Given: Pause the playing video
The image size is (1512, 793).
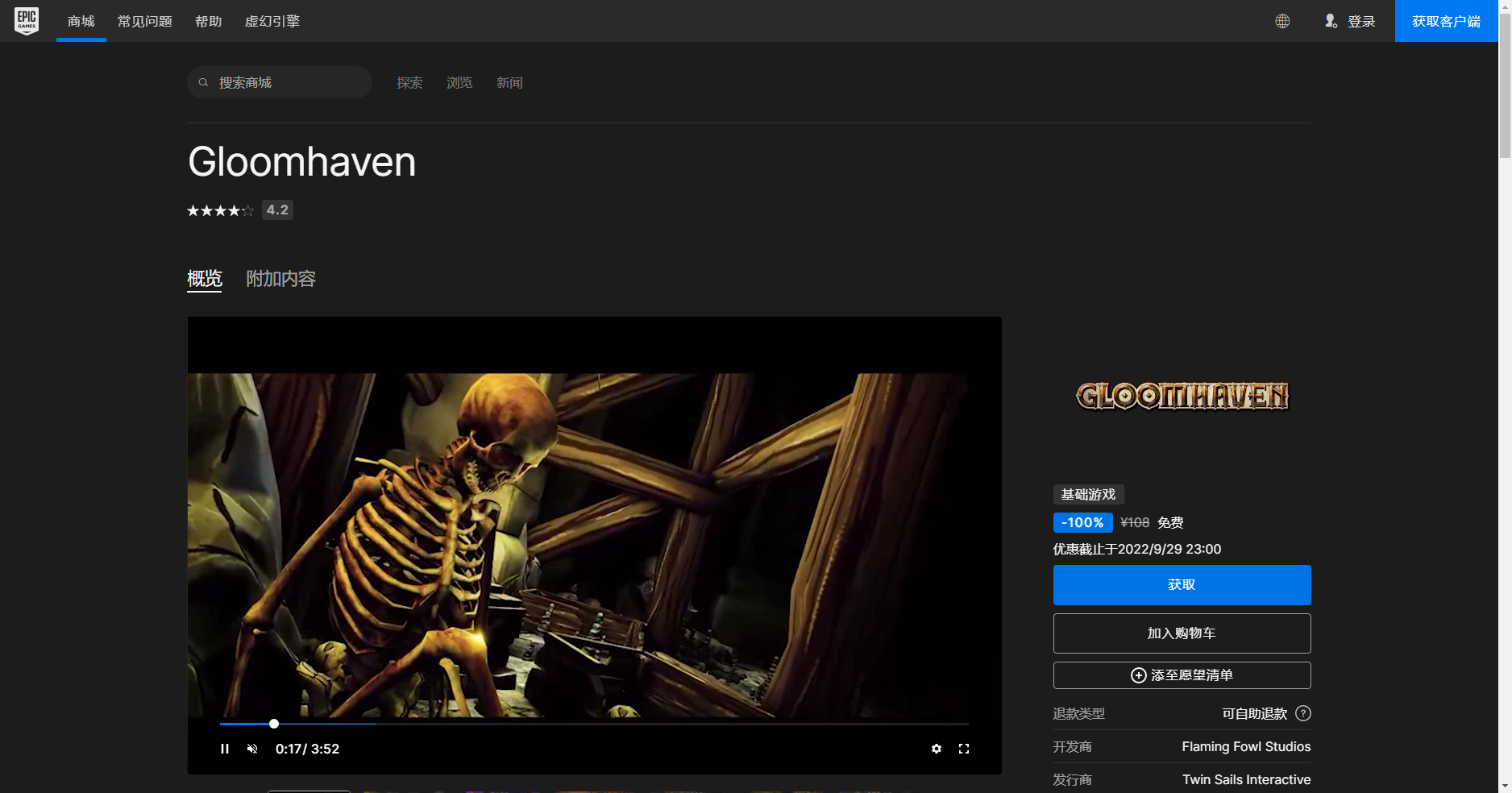Looking at the screenshot, I should (225, 749).
